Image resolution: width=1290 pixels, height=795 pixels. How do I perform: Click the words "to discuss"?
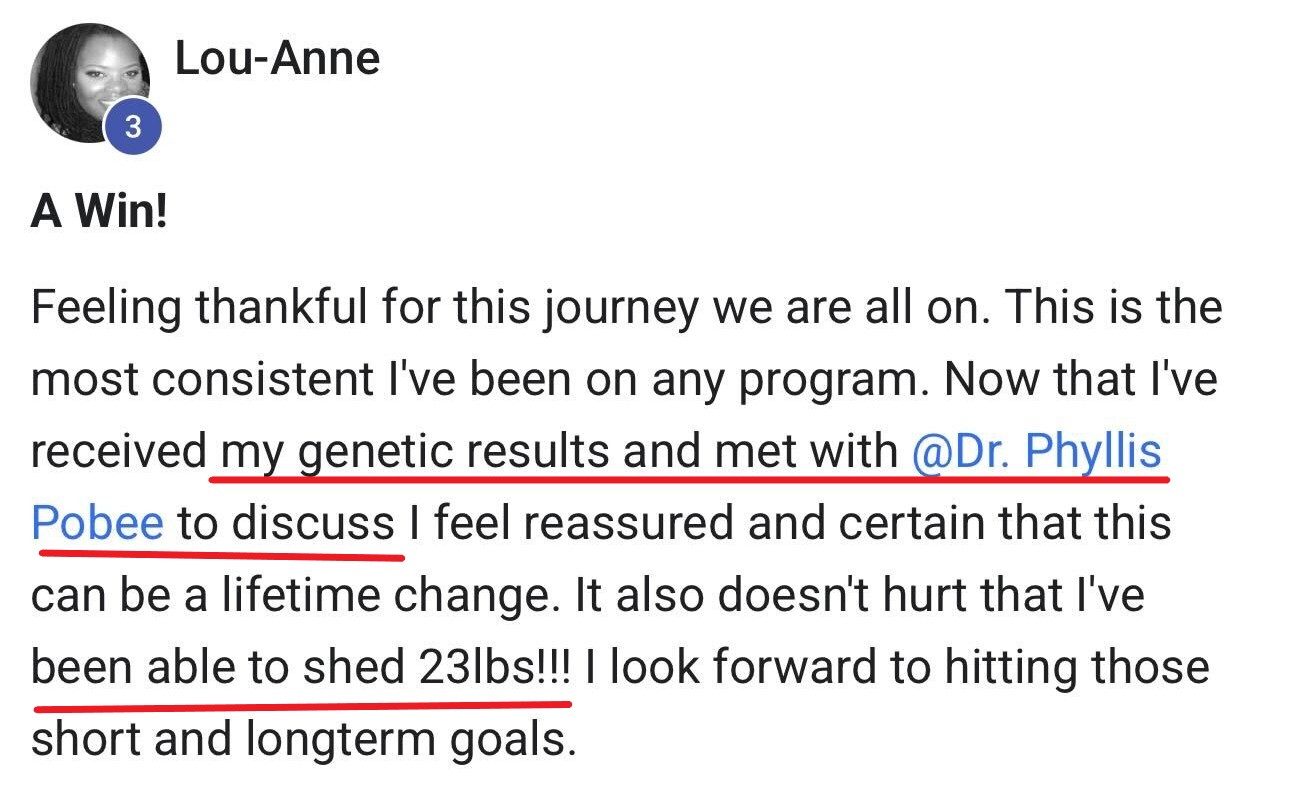[286, 523]
